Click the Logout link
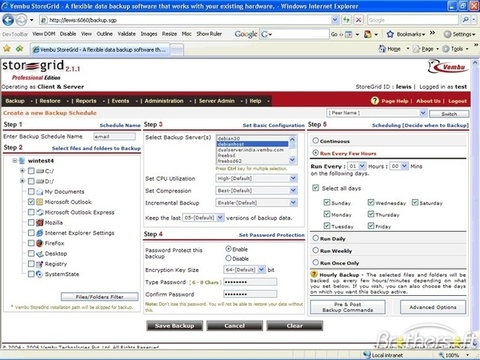The width and height of the screenshot is (480, 360). click(457, 101)
